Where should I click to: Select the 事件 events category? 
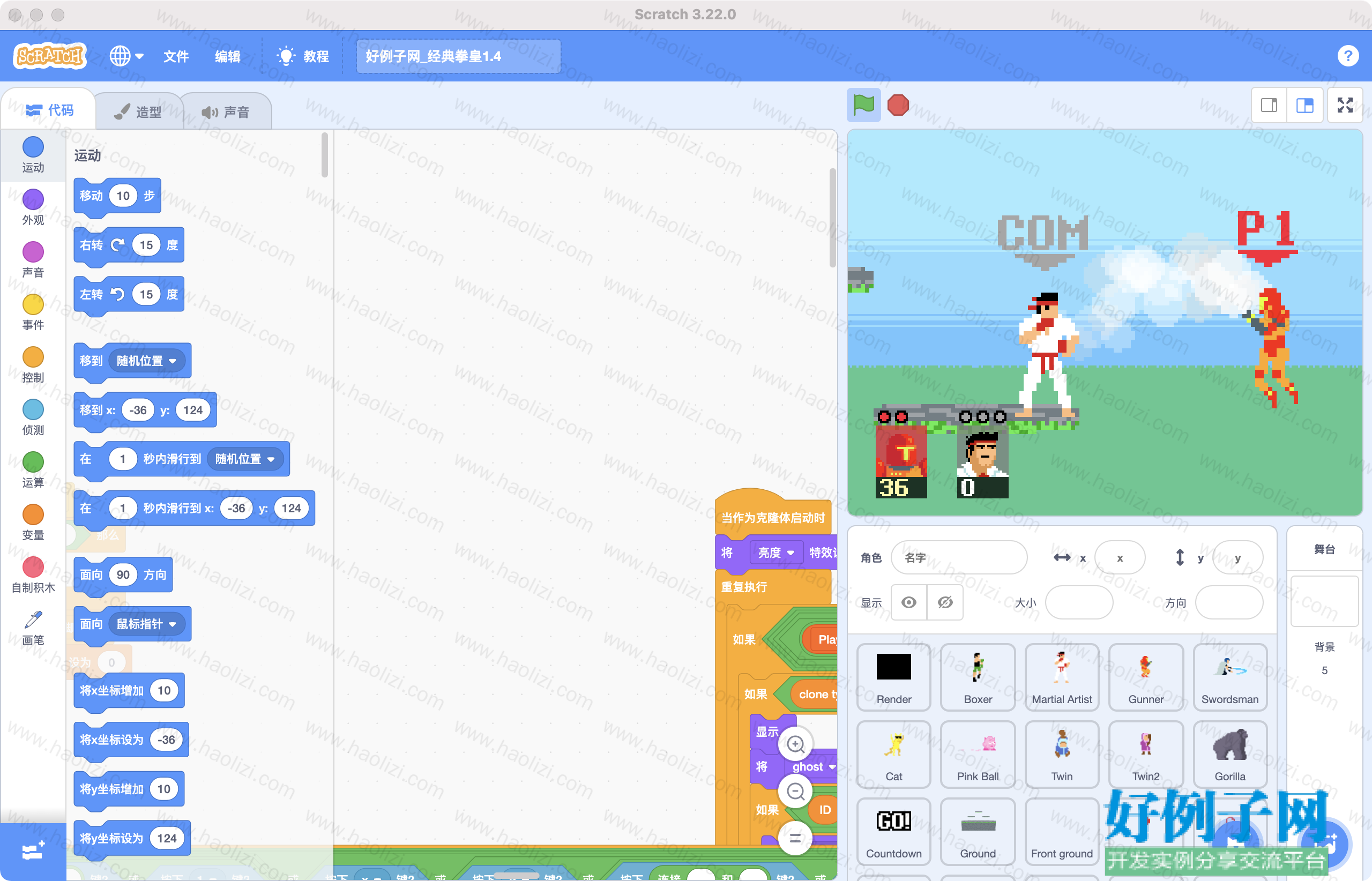[33, 313]
